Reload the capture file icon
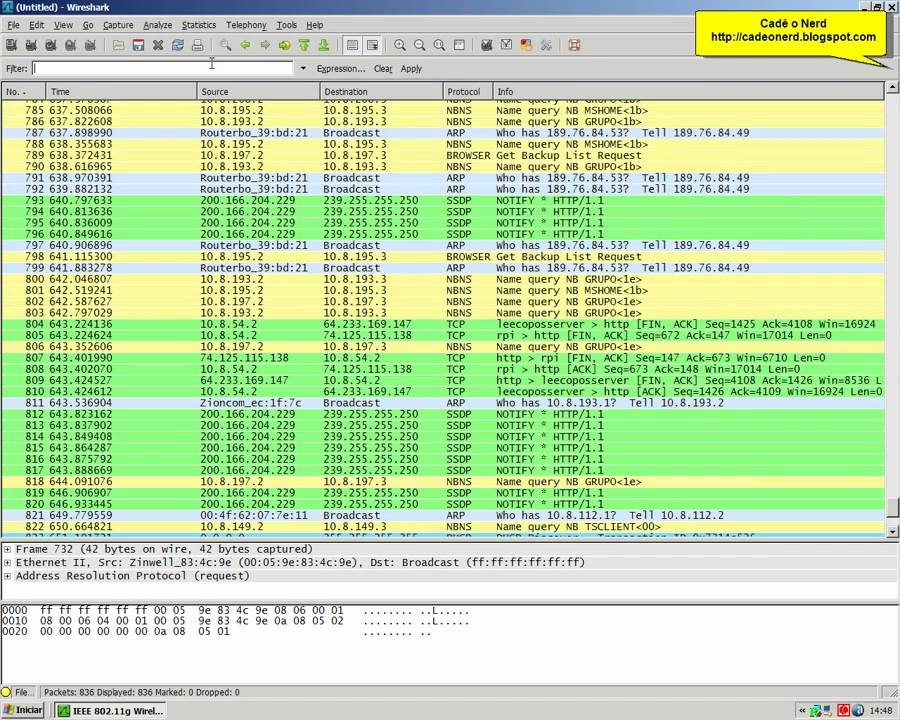The width and height of the screenshot is (900, 720). click(x=178, y=45)
